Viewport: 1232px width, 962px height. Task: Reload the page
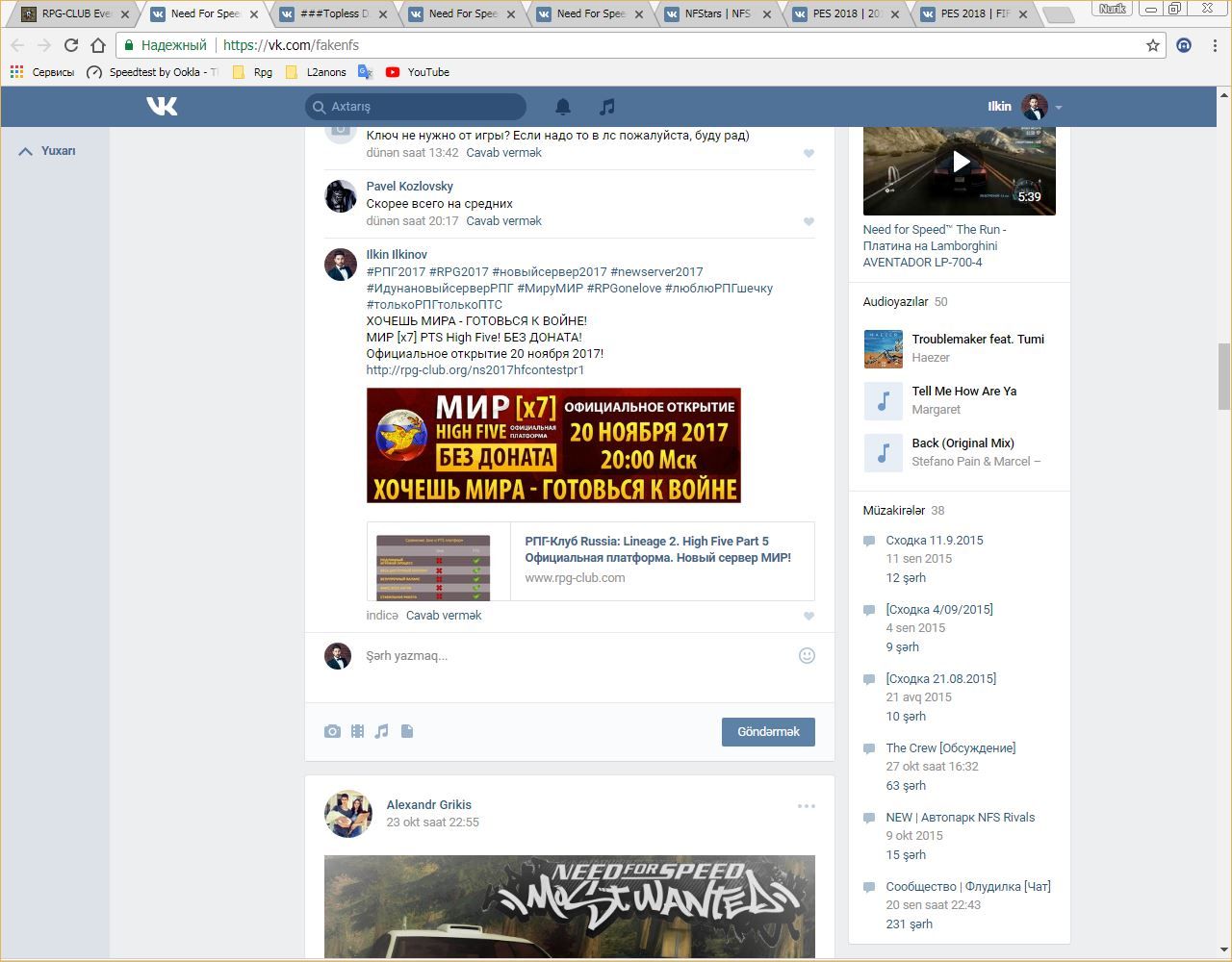71,45
